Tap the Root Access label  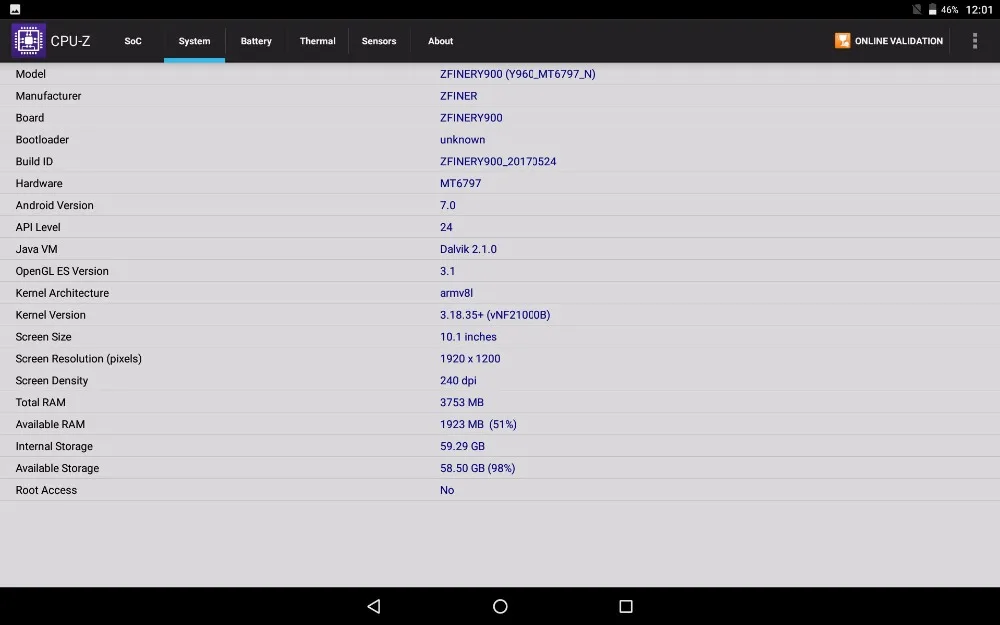pos(46,490)
